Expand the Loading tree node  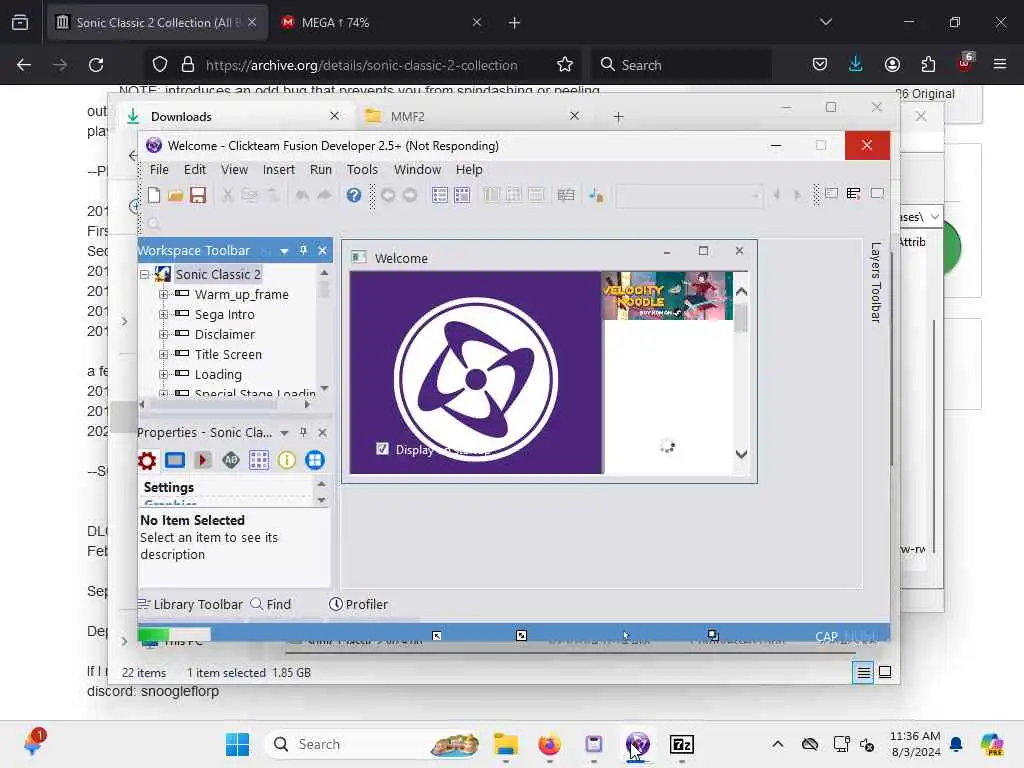point(163,374)
